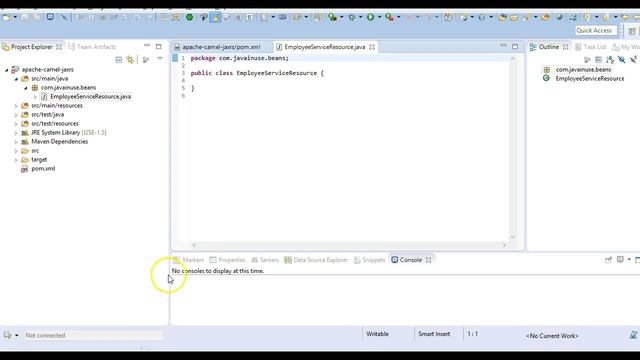Open the Run dropdown arrow
This screenshot has height=360, width=640.
(x=380, y=18)
